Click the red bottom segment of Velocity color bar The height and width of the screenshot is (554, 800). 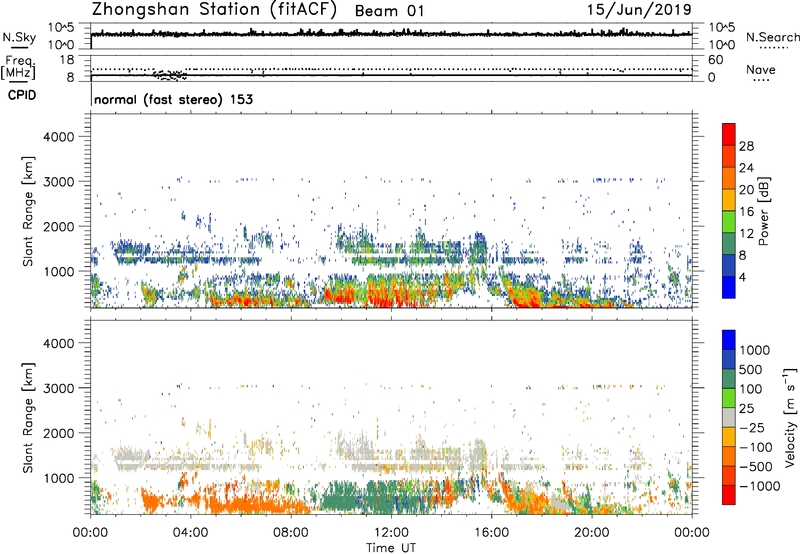pyautogui.click(x=729, y=495)
